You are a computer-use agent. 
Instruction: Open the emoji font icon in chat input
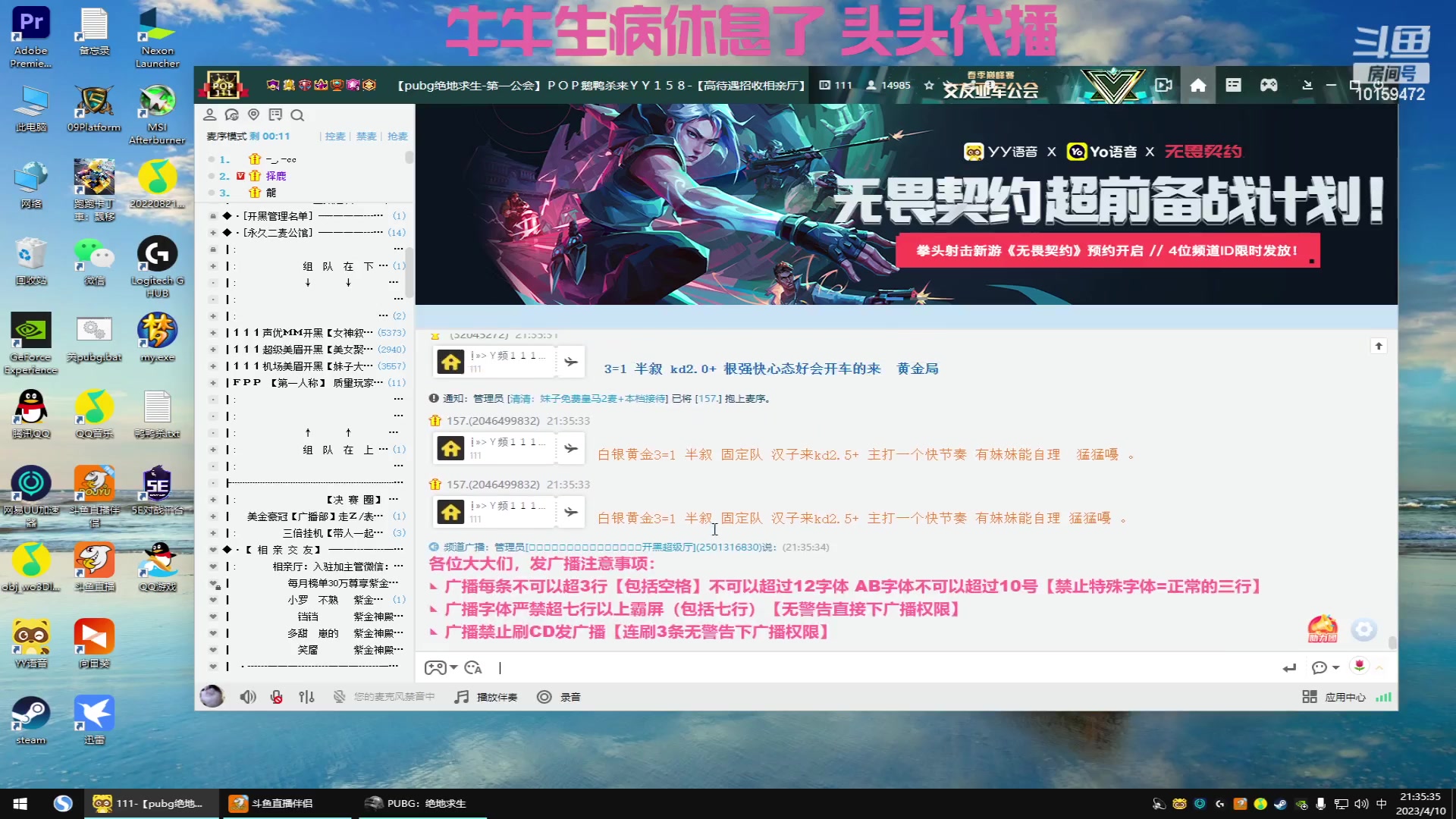pyautogui.click(x=473, y=667)
